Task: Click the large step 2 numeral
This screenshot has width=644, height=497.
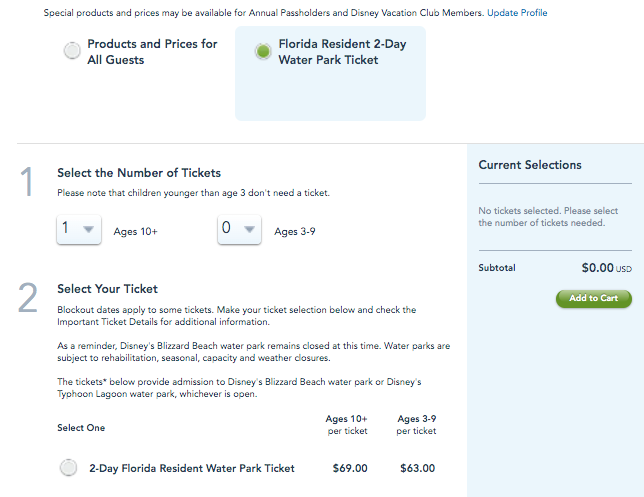Action: pos(28,297)
